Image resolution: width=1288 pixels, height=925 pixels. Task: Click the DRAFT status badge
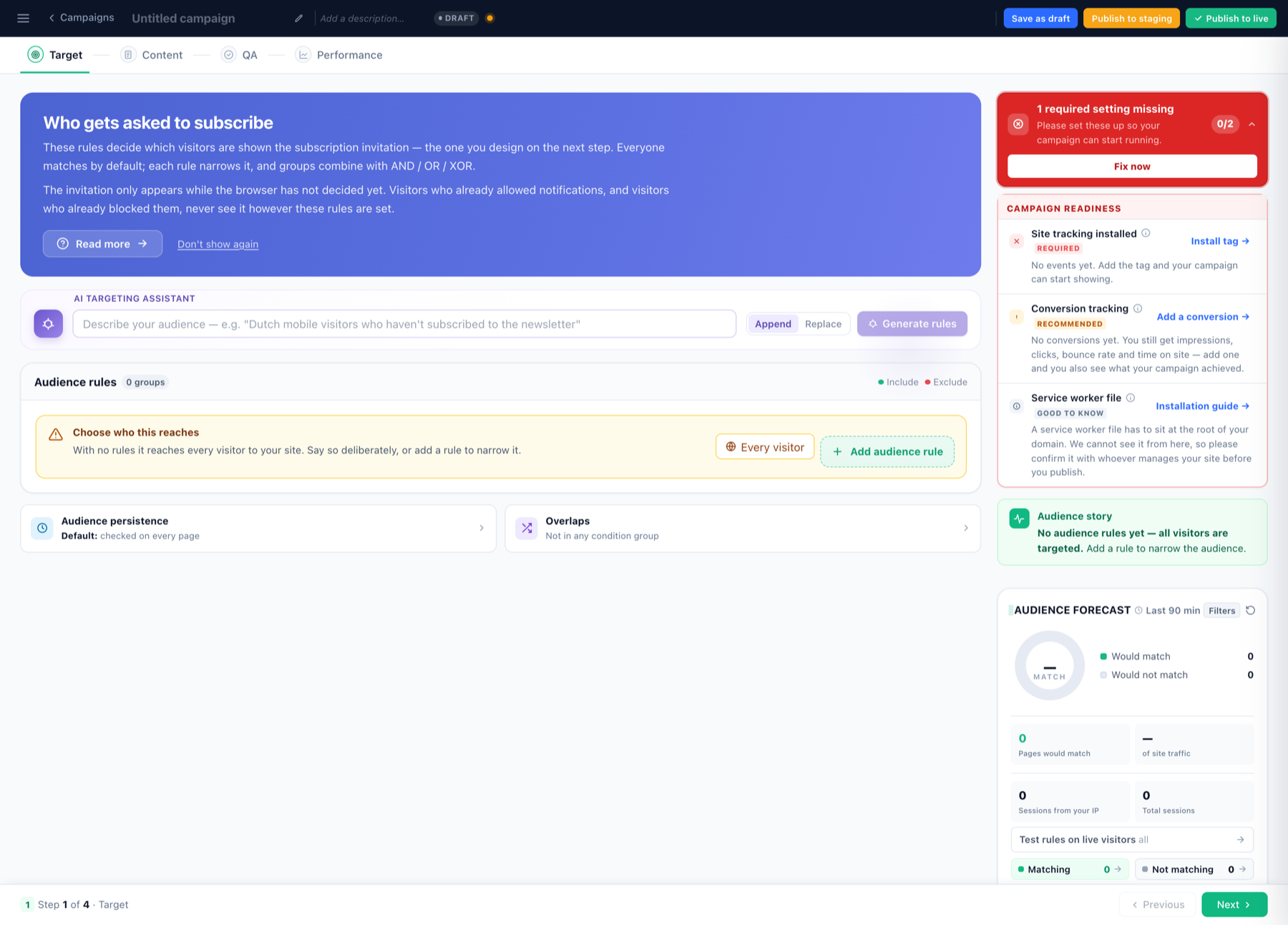click(457, 18)
